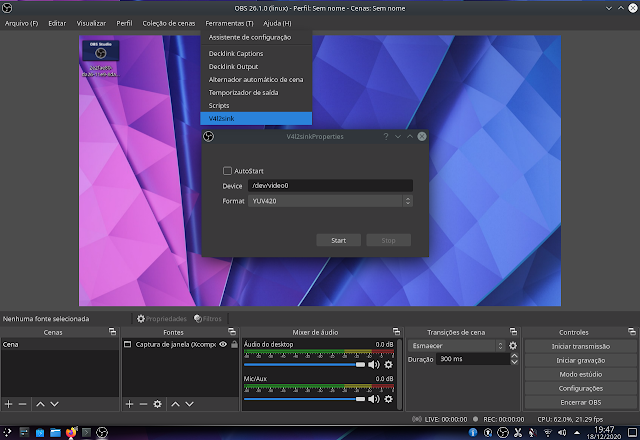Screen dimensions: 640x440
Task: Open the Format YUV420 dropdown
Action: pos(330,201)
